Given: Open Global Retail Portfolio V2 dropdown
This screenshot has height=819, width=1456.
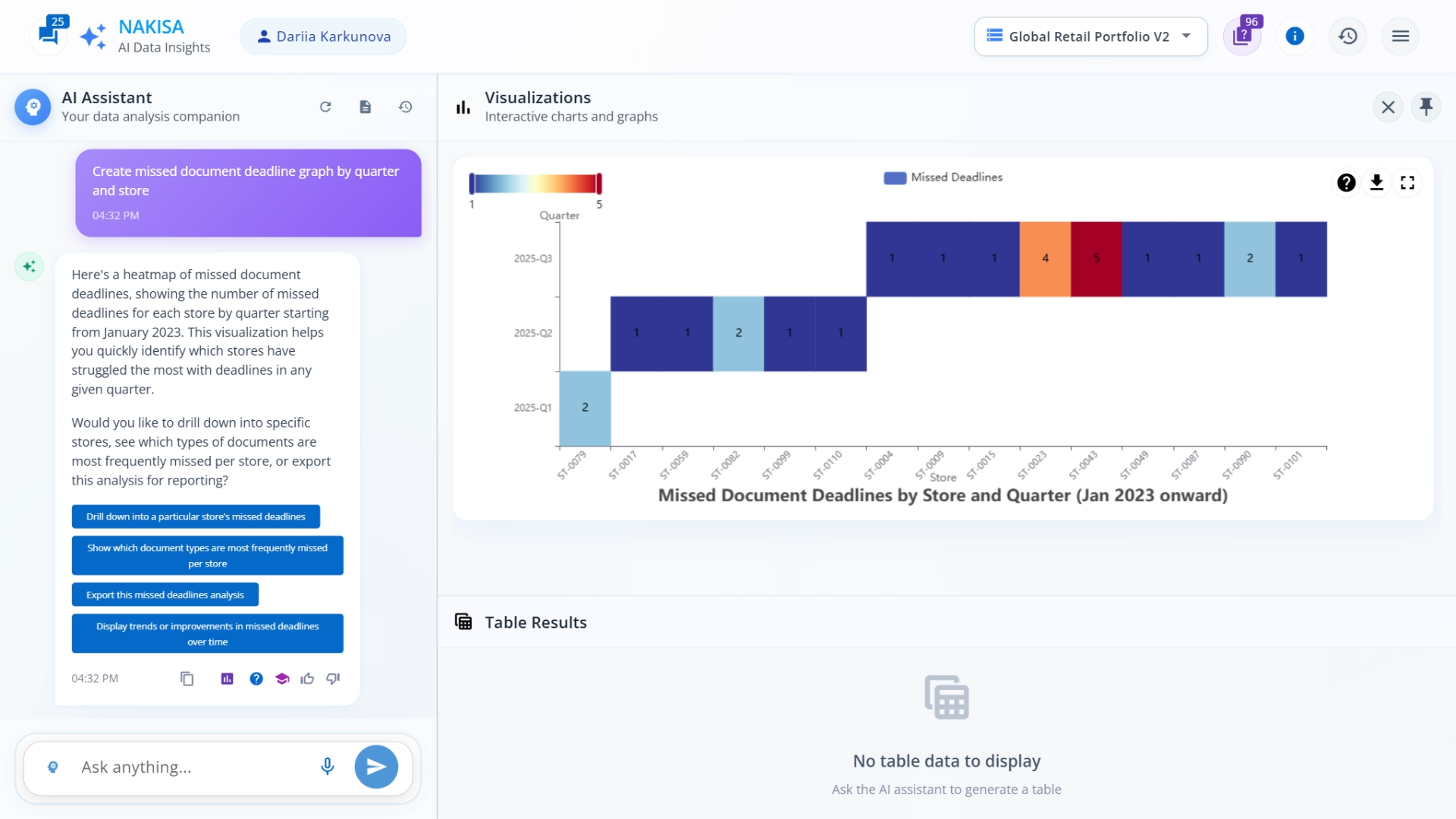Looking at the screenshot, I should [x=1090, y=36].
